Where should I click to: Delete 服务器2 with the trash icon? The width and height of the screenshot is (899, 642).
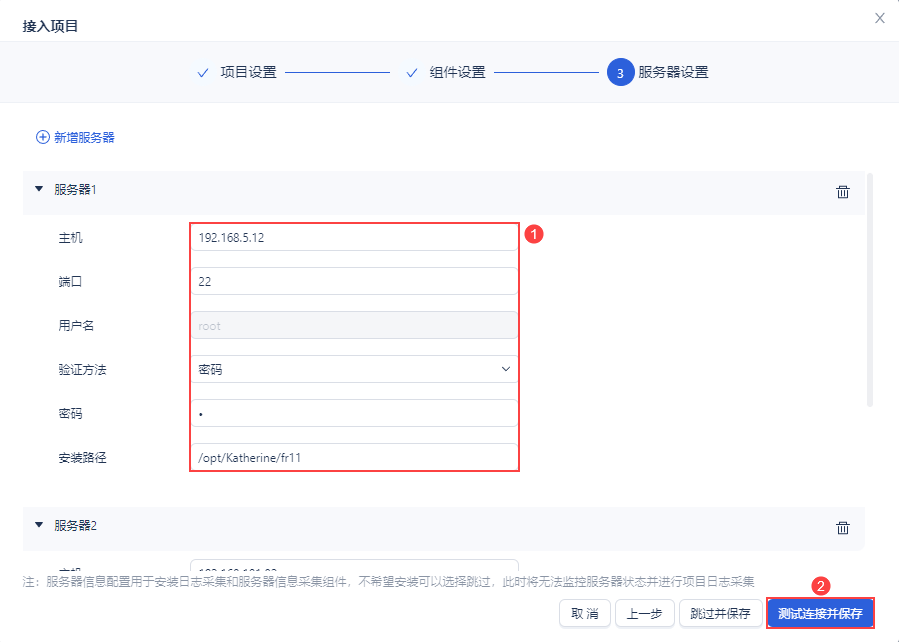tap(842, 528)
